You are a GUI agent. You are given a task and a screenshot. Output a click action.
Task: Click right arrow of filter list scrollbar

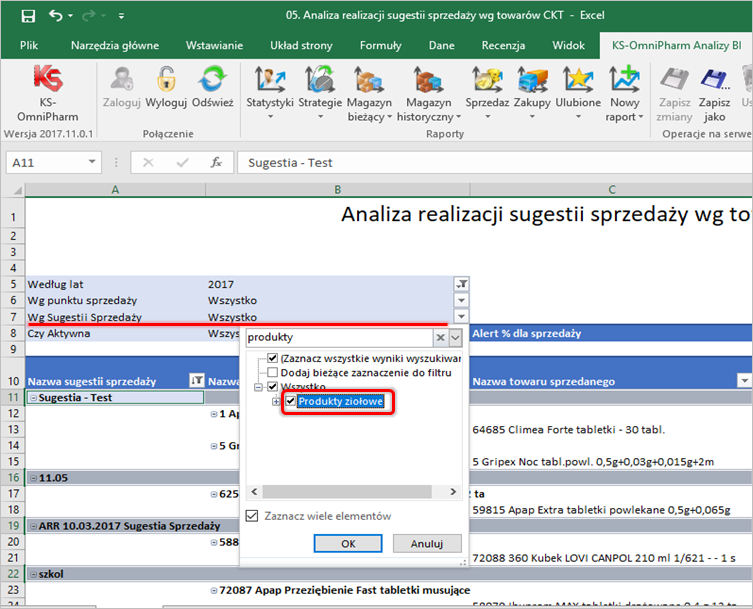coord(453,491)
